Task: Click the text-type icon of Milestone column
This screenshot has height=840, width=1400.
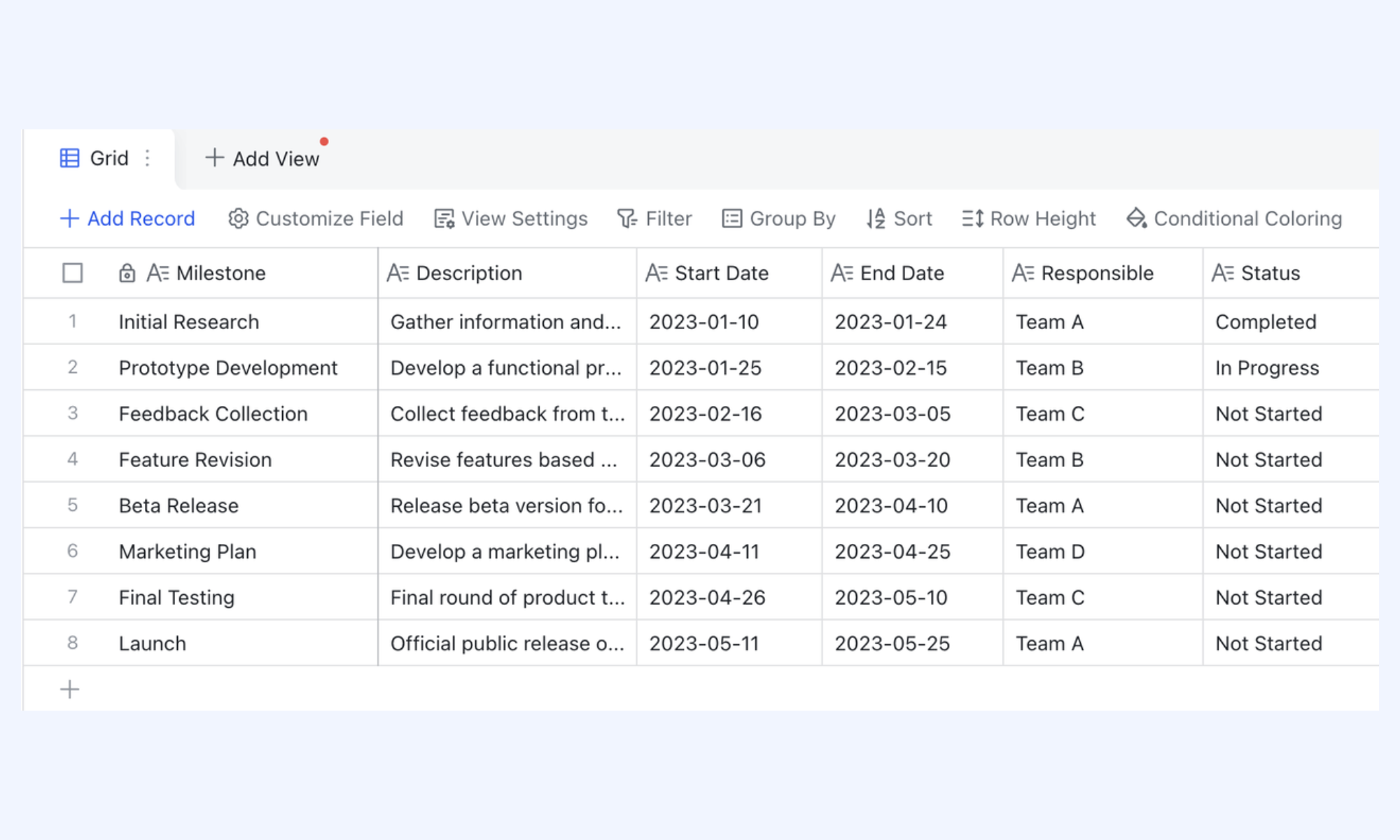Action: [158, 273]
